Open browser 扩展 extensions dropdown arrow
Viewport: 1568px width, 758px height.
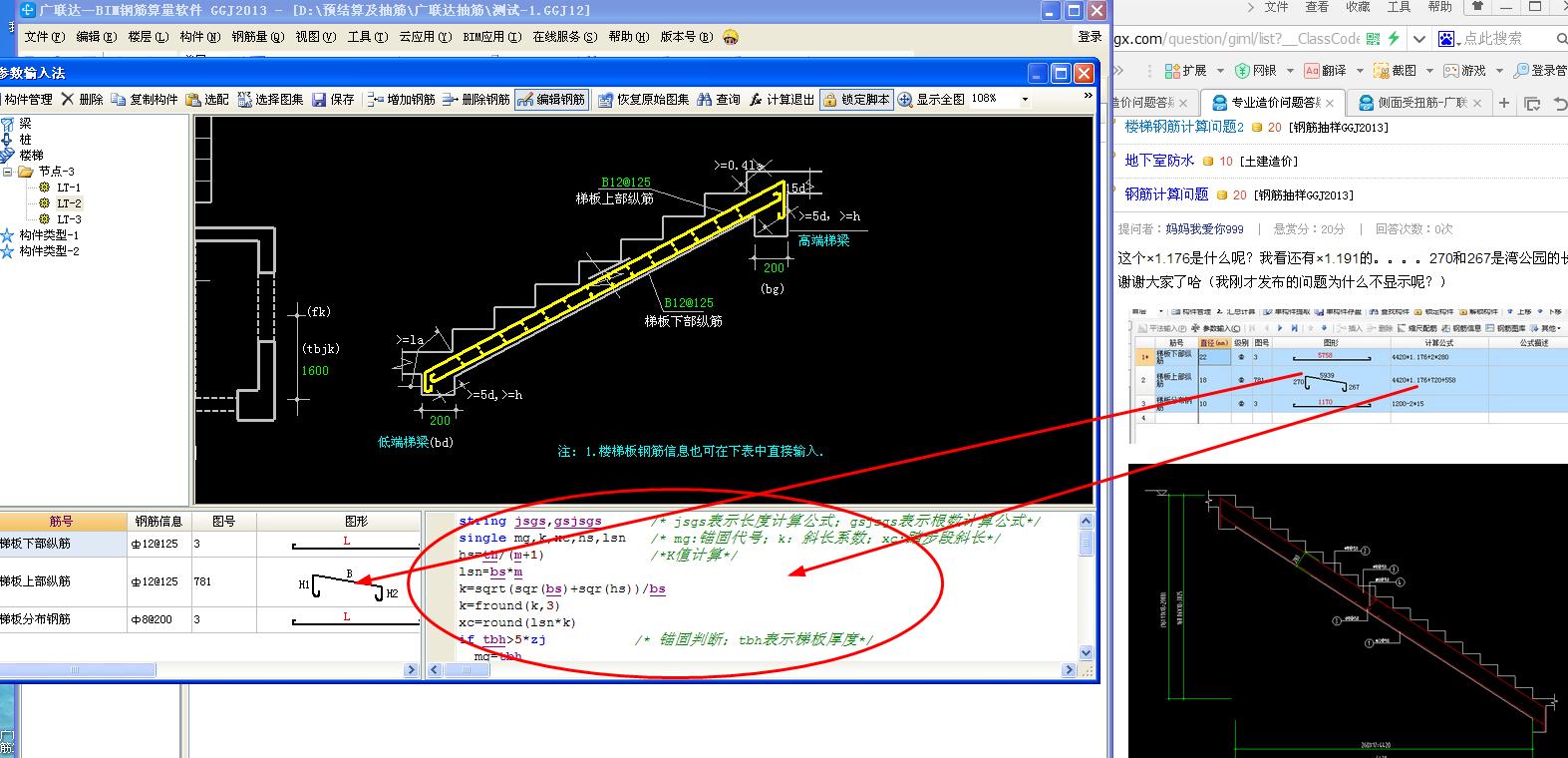1220,71
